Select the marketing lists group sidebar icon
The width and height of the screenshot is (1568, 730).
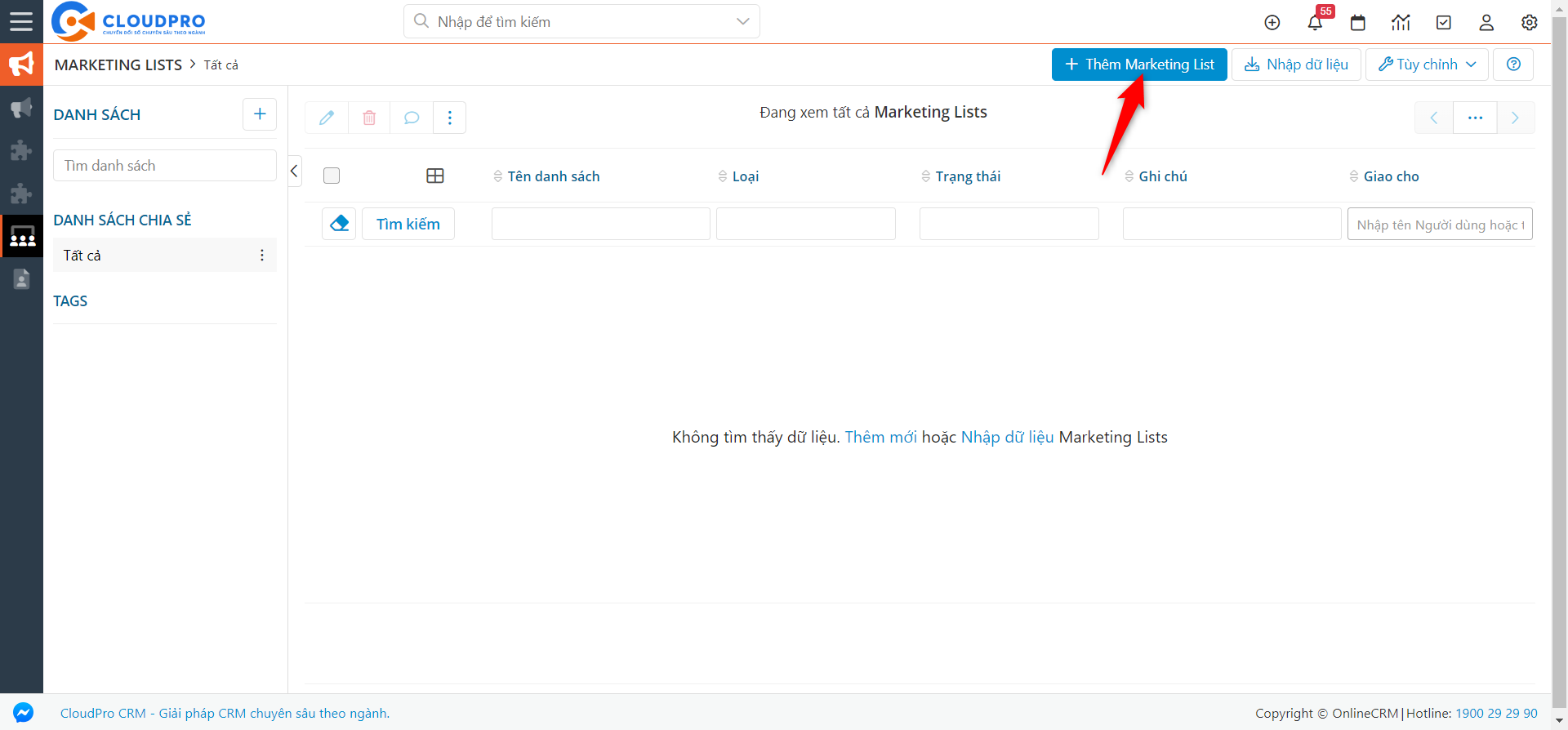(x=22, y=237)
